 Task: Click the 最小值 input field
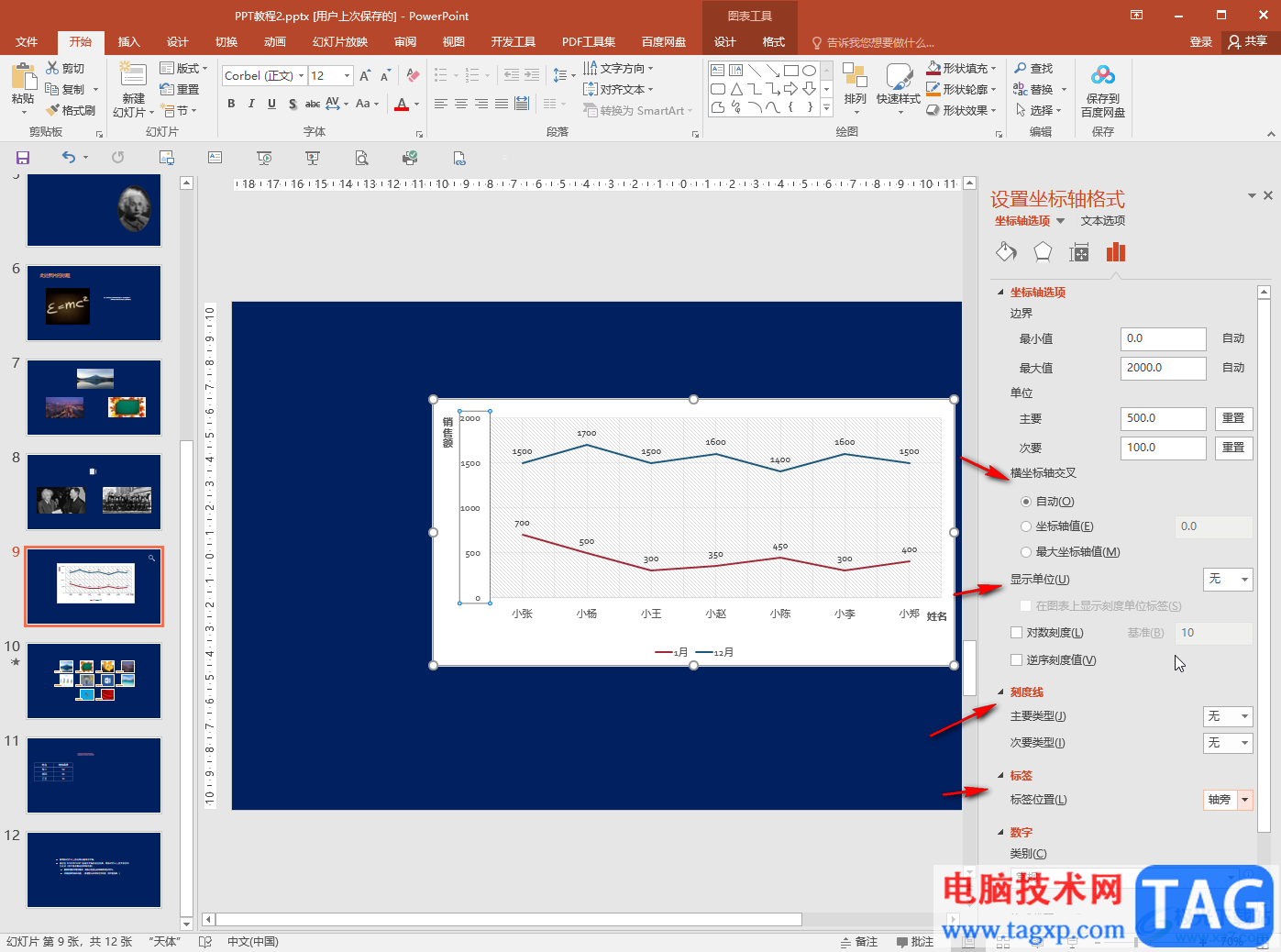pos(1164,339)
